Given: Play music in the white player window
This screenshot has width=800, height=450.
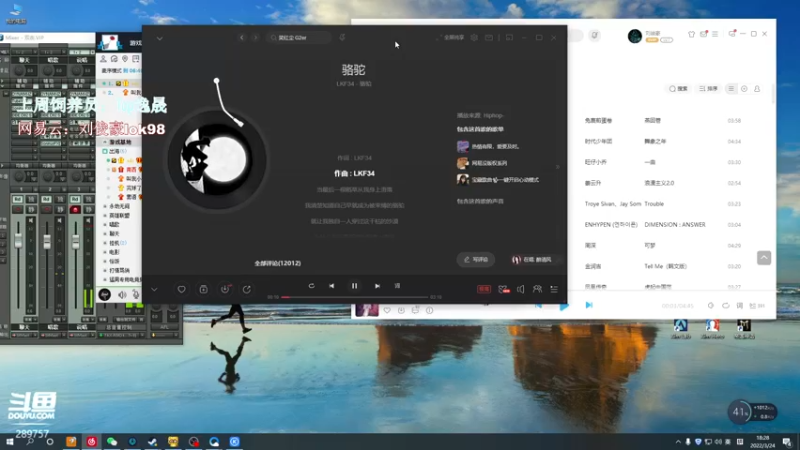Looking at the screenshot, I should coord(564,306).
